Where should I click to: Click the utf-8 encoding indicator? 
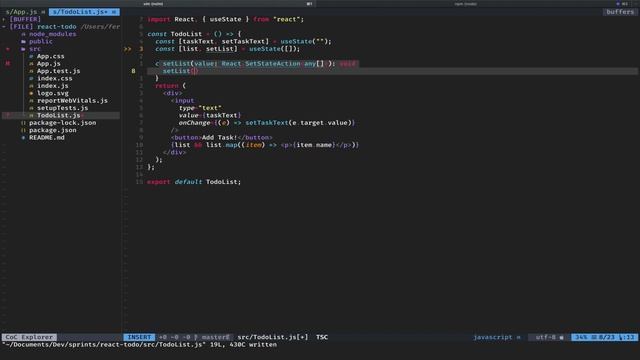tap(549, 337)
